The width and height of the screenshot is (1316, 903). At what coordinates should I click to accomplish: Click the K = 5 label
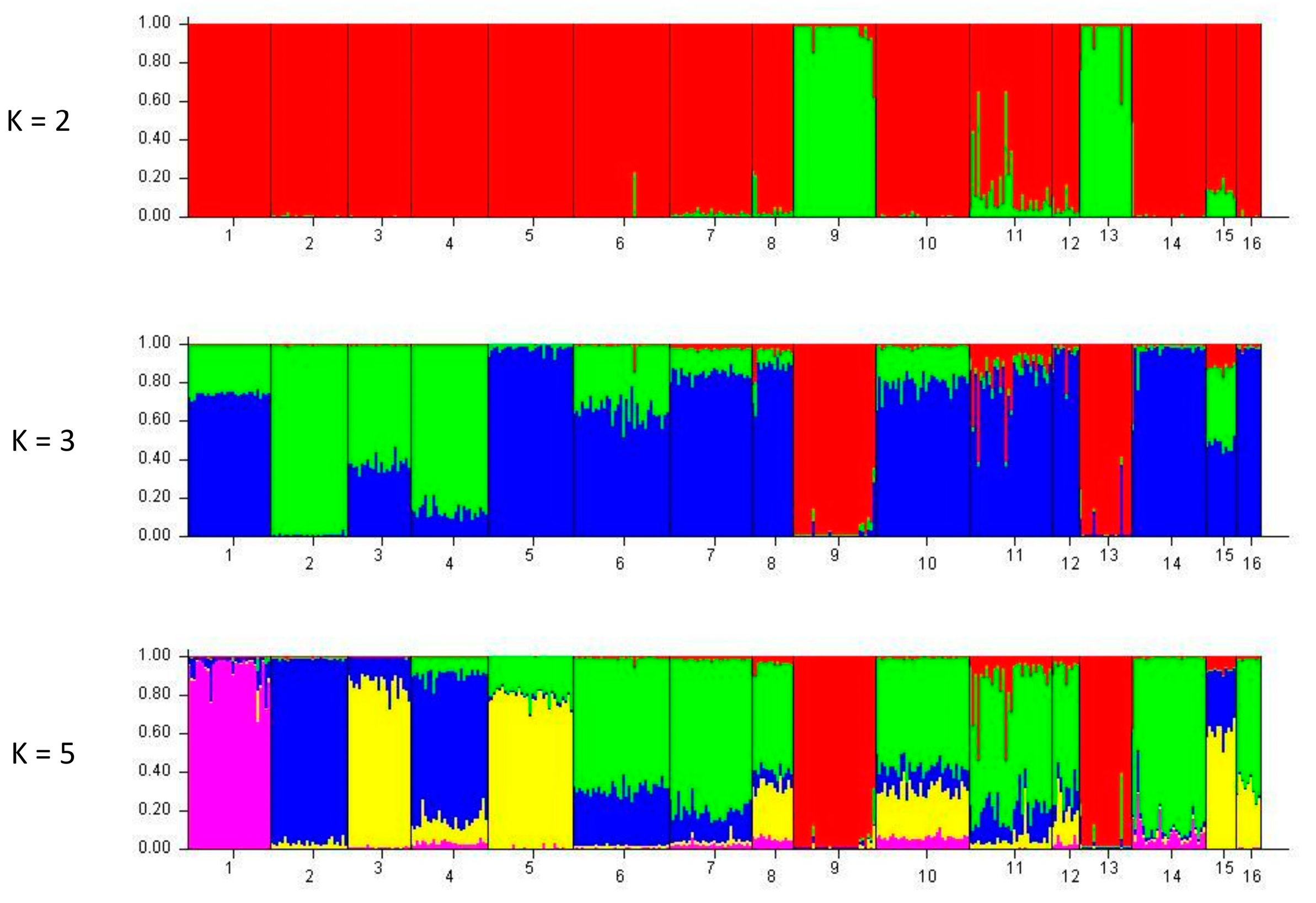point(43,754)
